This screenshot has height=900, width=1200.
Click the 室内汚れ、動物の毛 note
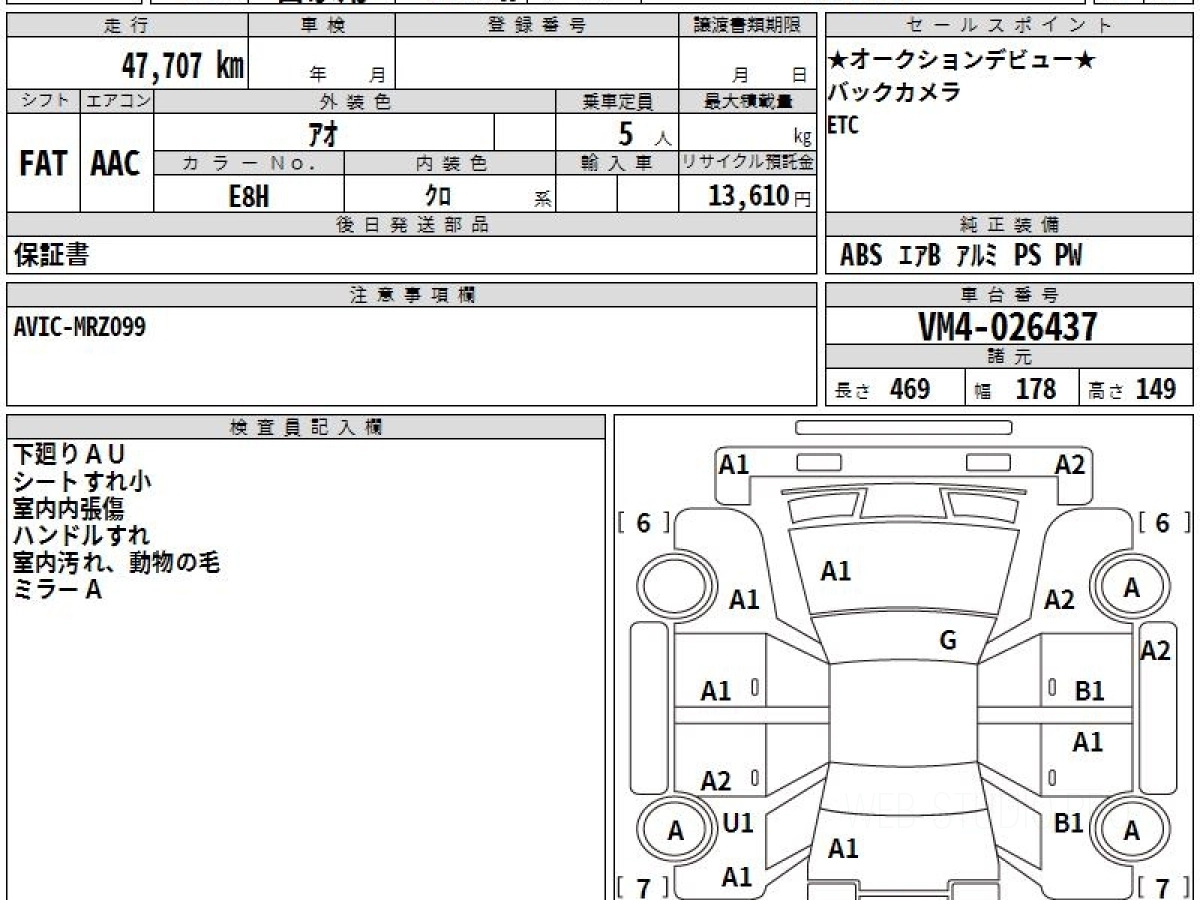tap(117, 562)
